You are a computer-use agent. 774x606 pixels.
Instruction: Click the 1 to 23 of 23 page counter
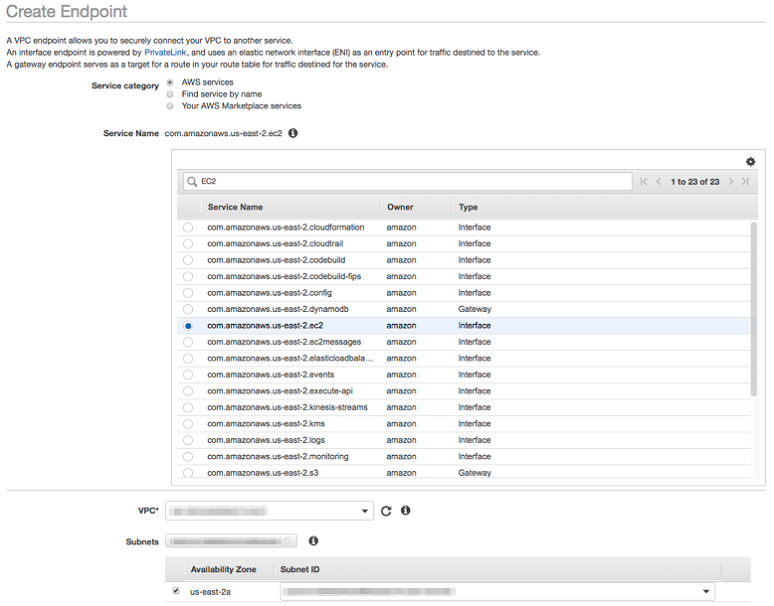[x=695, y=182]
